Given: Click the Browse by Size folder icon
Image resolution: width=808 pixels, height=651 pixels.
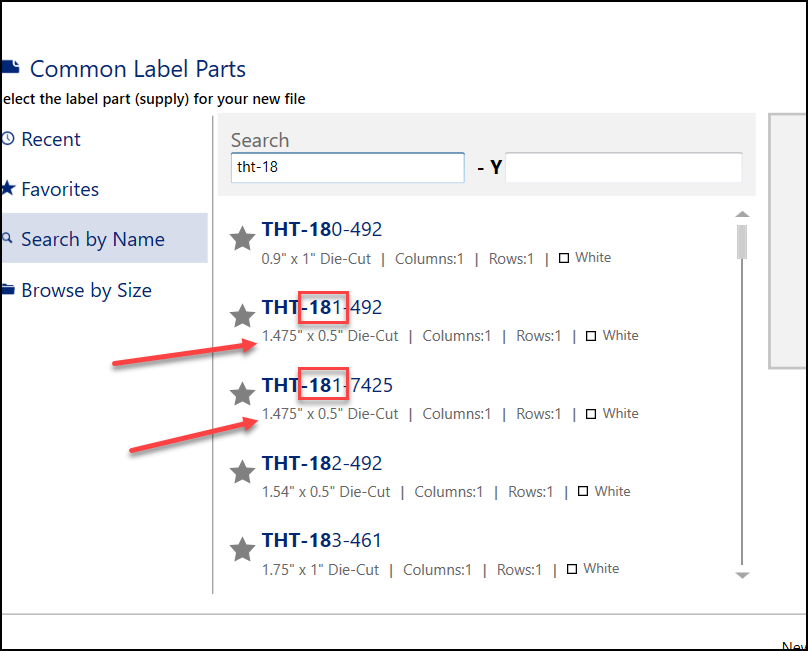Looking at the screenshot, I should click(x=8, y=290).
